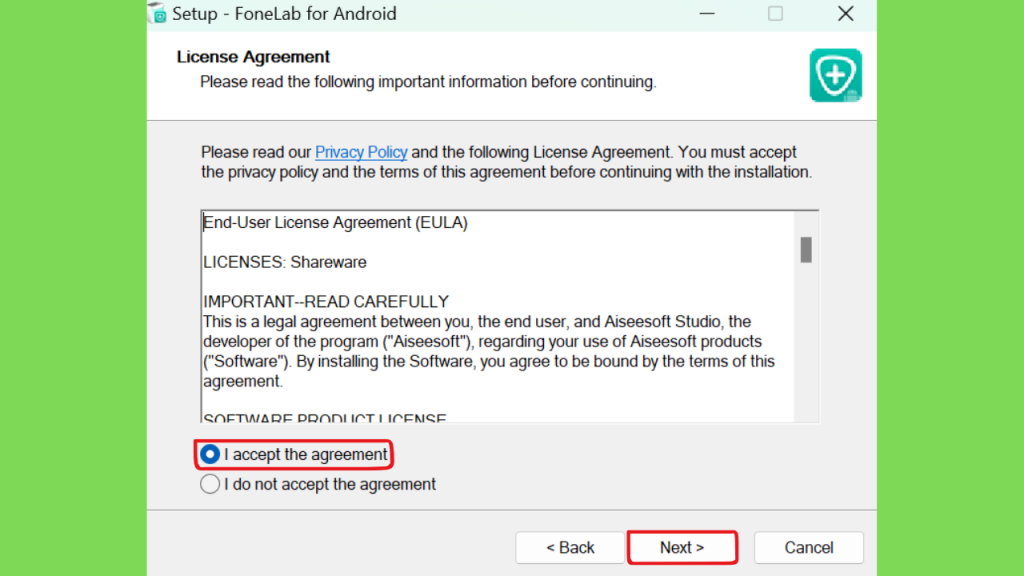Click the "IMPORTANT--READ CAREFULLY" heading text
Viewport: 1024px width, 576px height.
click(326, 302)
